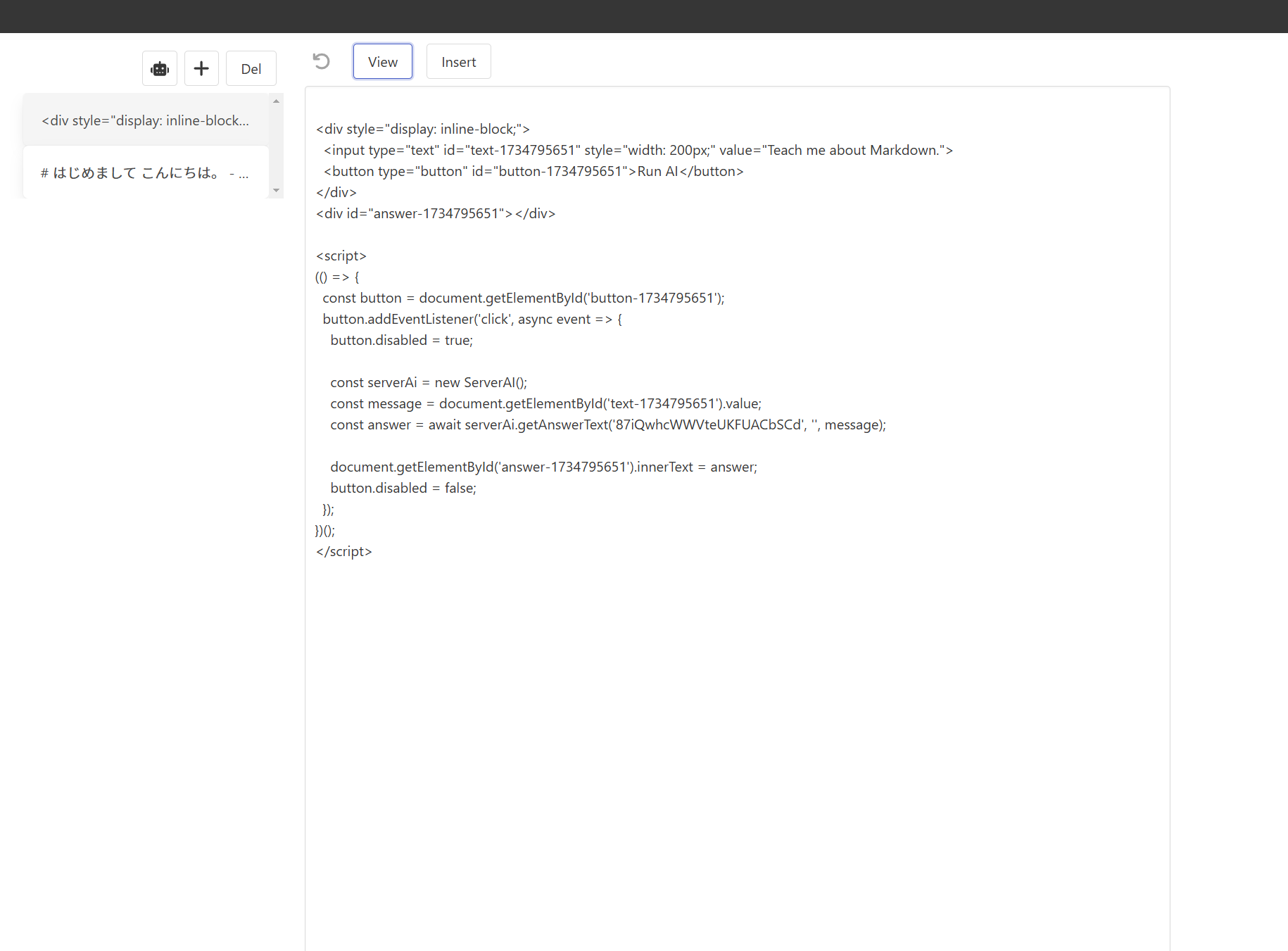Click the note list scroll up arrow
This screenshot has height=951, width=1288.
277,101
